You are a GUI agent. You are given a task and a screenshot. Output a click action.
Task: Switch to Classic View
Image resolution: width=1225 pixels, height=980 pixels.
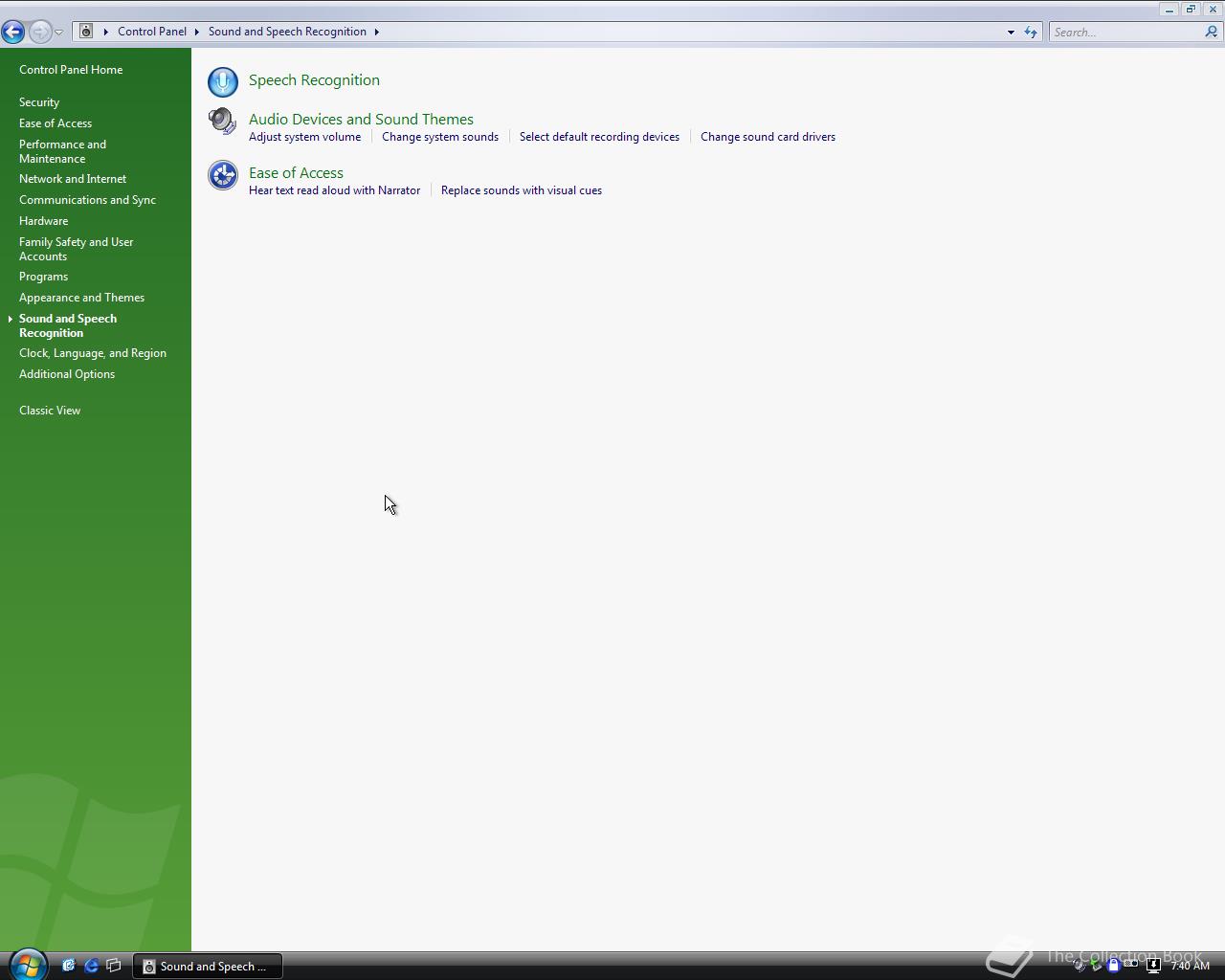50,411
